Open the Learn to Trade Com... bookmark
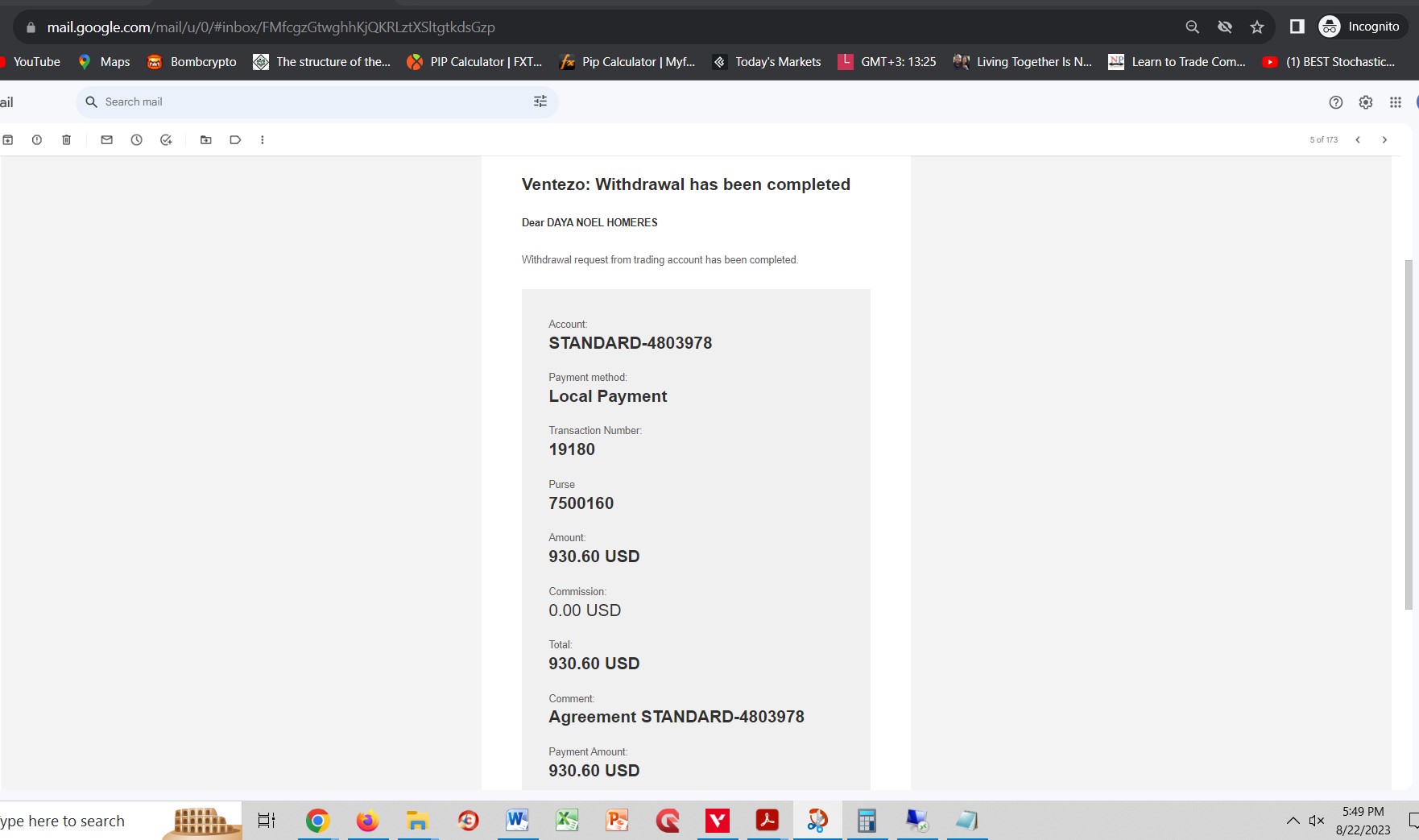Image resolution: width=1419 pixels, height=840 pixels. [x=1177, y=62]
